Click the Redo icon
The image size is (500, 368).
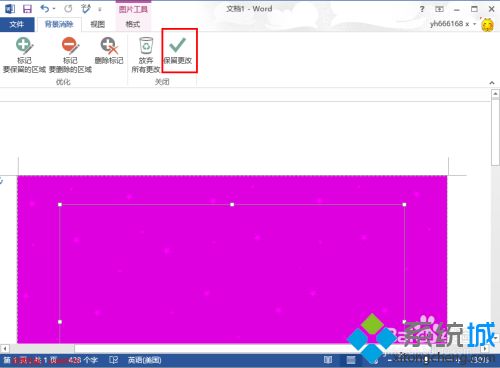[x=68, y=9]
